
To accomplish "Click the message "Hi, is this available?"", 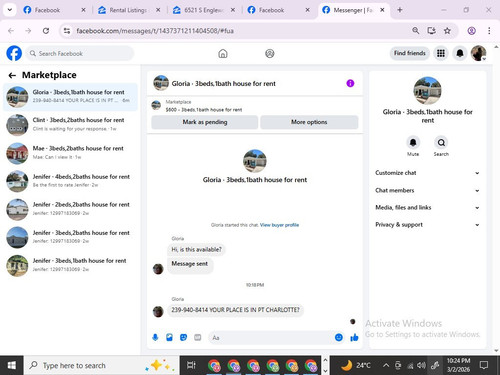I will point(196,249).
